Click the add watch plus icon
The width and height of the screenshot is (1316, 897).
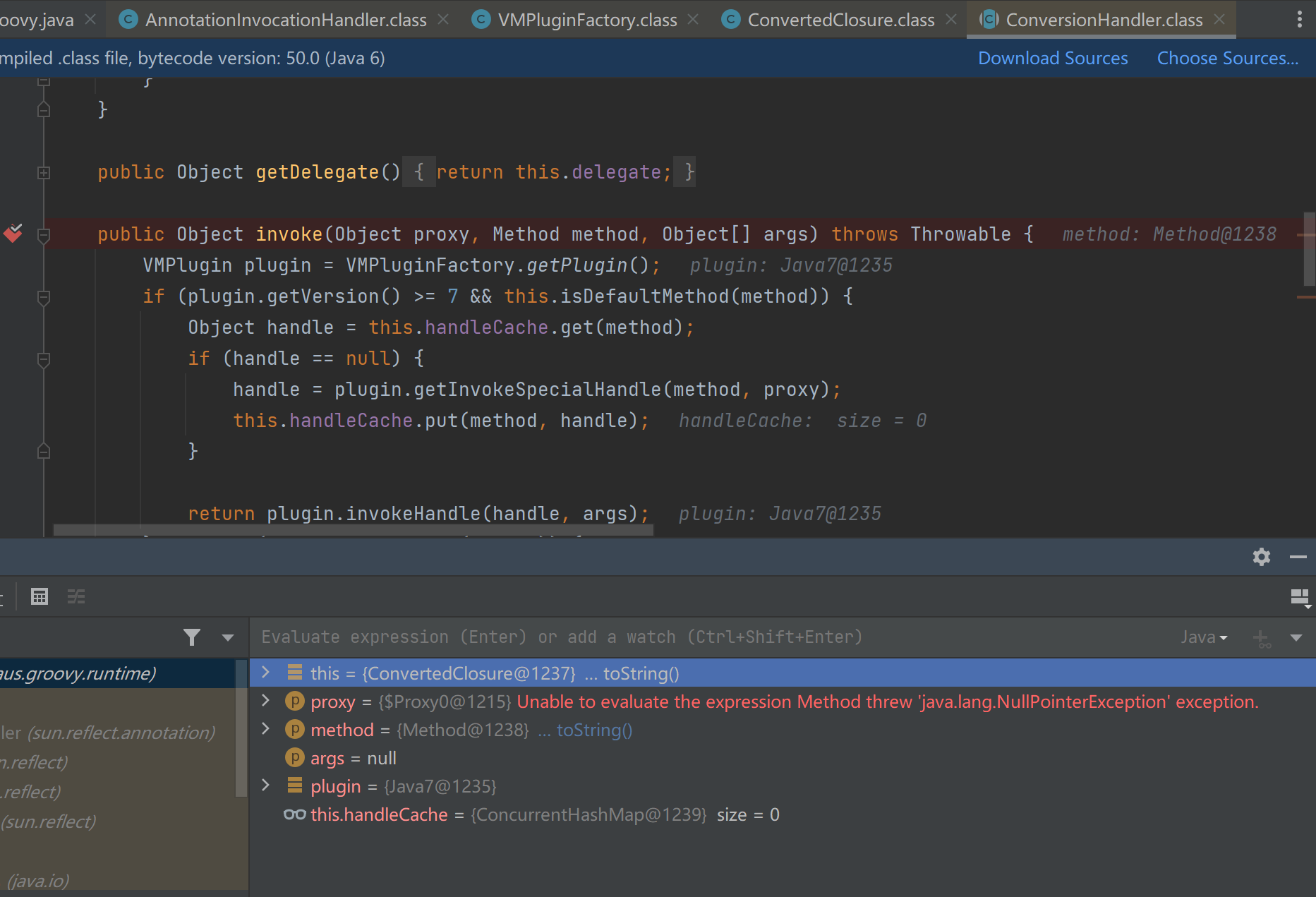(x=1261, y=638)
